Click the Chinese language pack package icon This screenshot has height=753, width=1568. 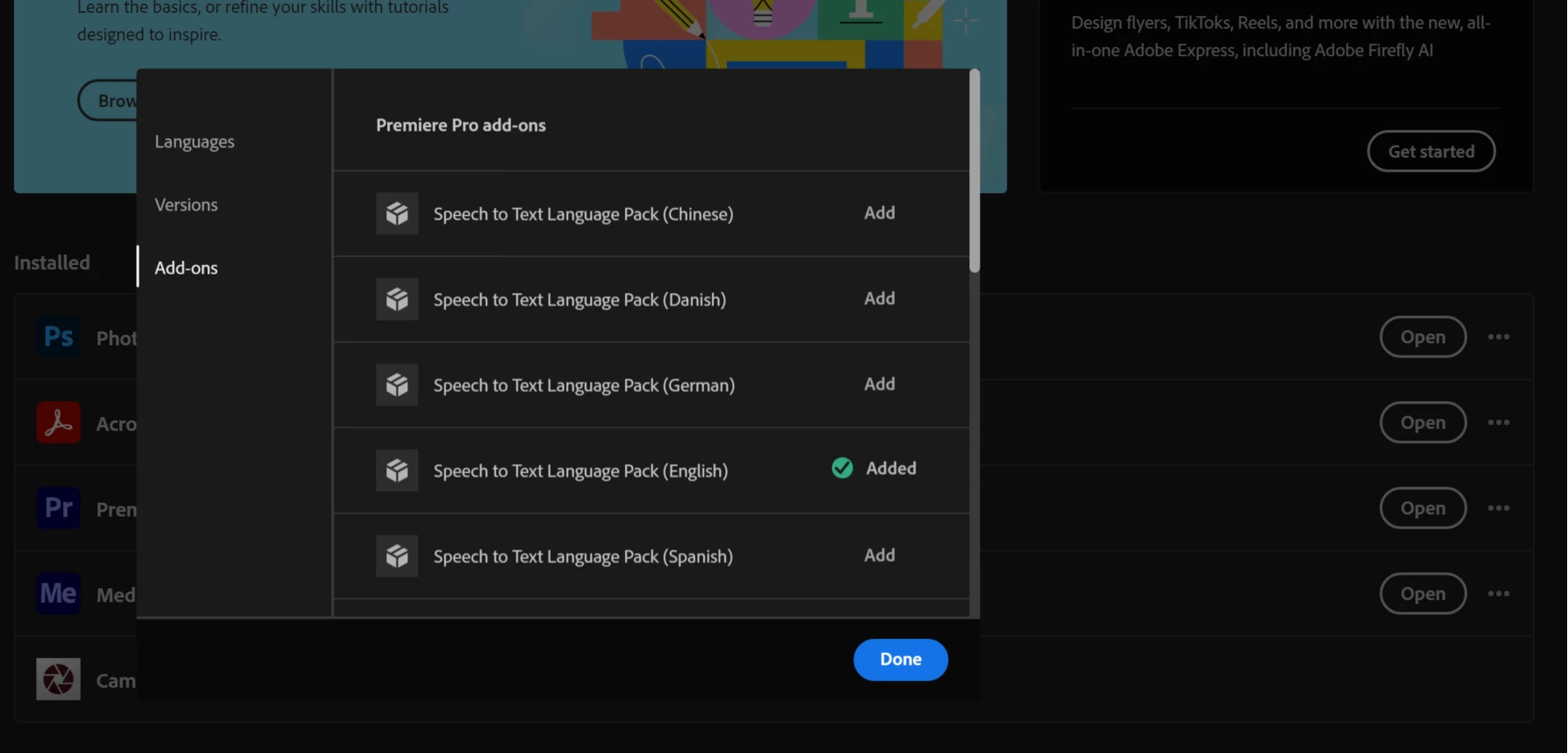tap(397, 213)
